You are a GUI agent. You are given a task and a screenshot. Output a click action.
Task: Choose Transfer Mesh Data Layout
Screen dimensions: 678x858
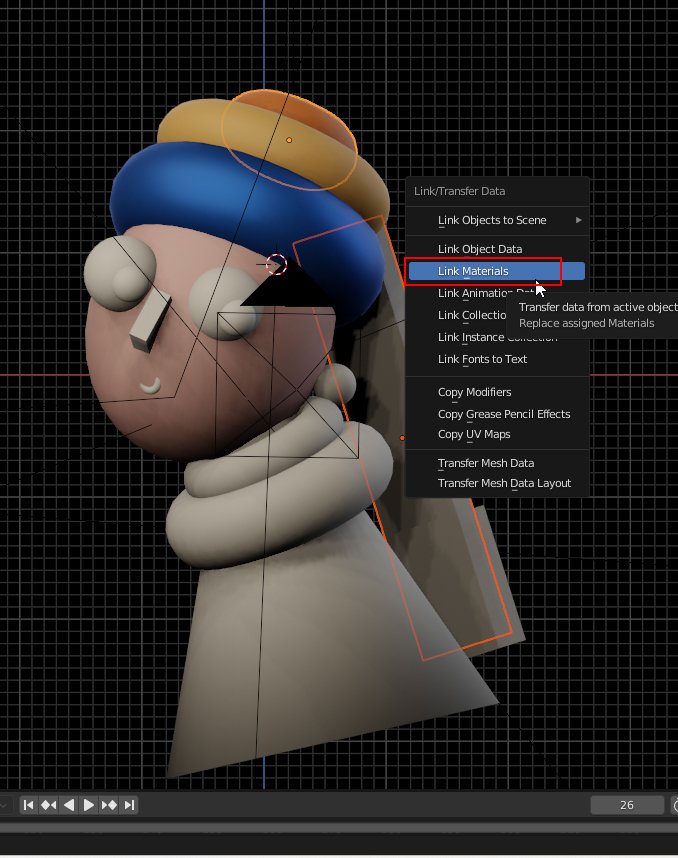[x=497, y=483]
